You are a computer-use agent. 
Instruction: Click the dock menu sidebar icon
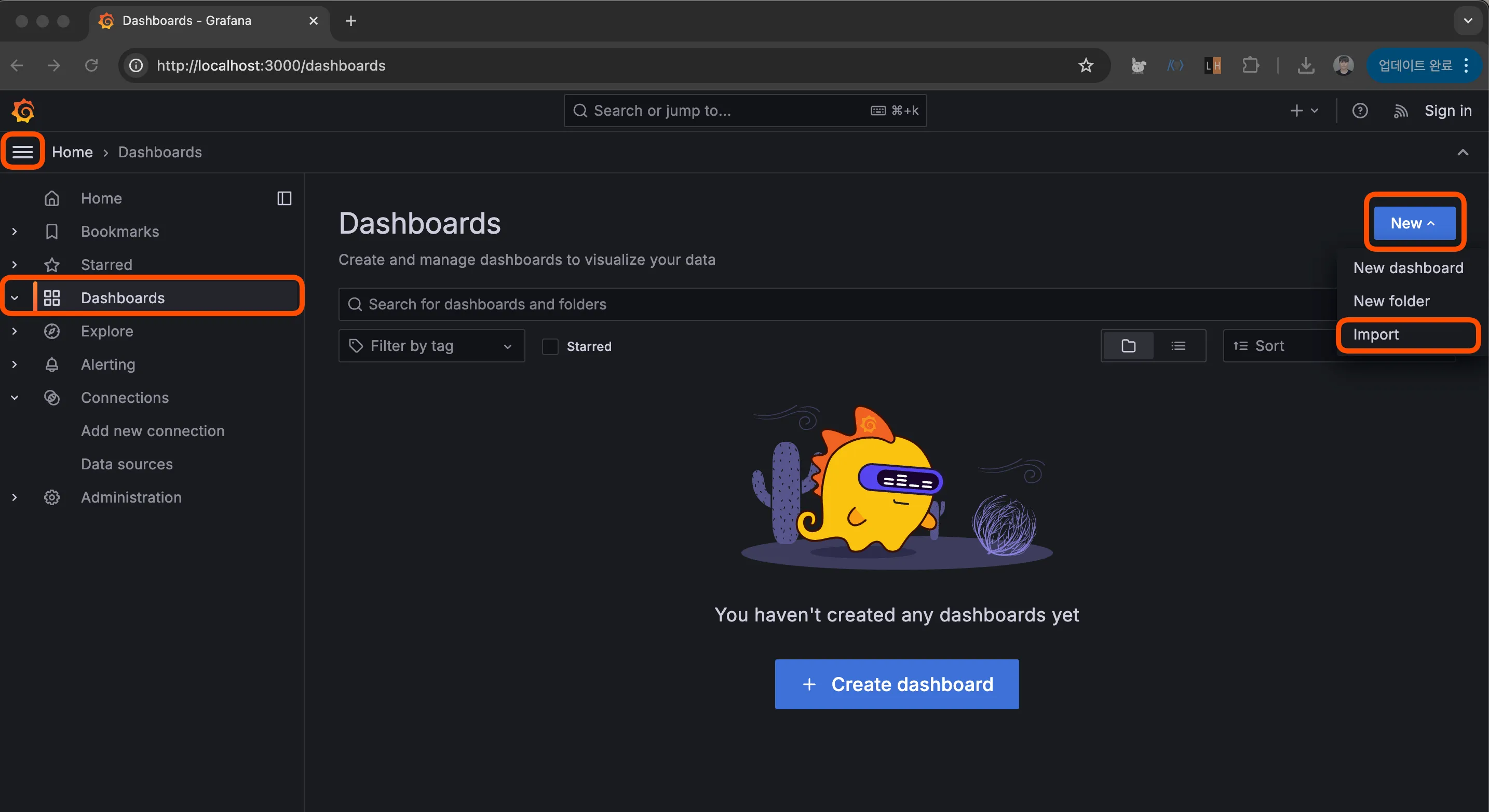pyautogui.click(x=284, y=198)
